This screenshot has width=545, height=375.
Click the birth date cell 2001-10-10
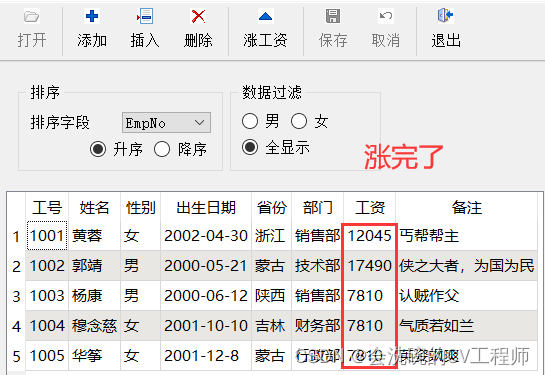pos(206,326)
